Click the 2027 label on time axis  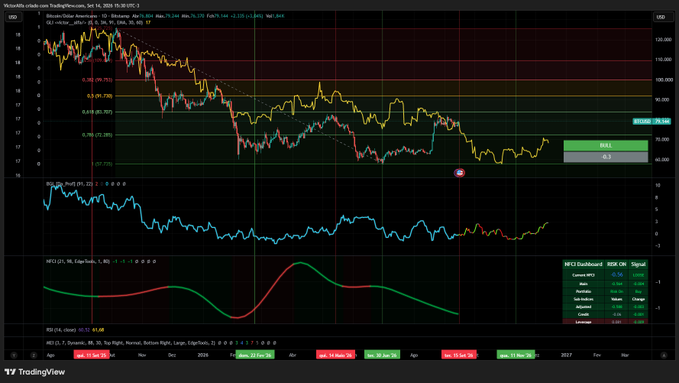(x=566, y=355)
